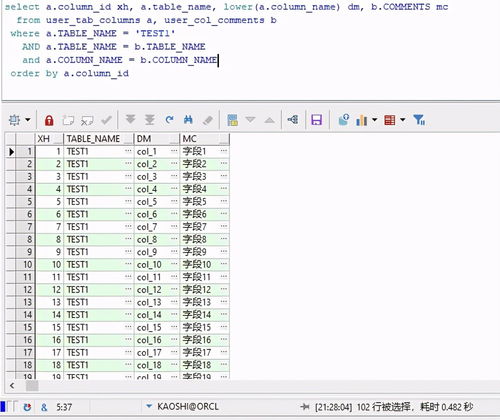500x420 pixels.
Task: Click the linked query icon
Action: point(293,119)
